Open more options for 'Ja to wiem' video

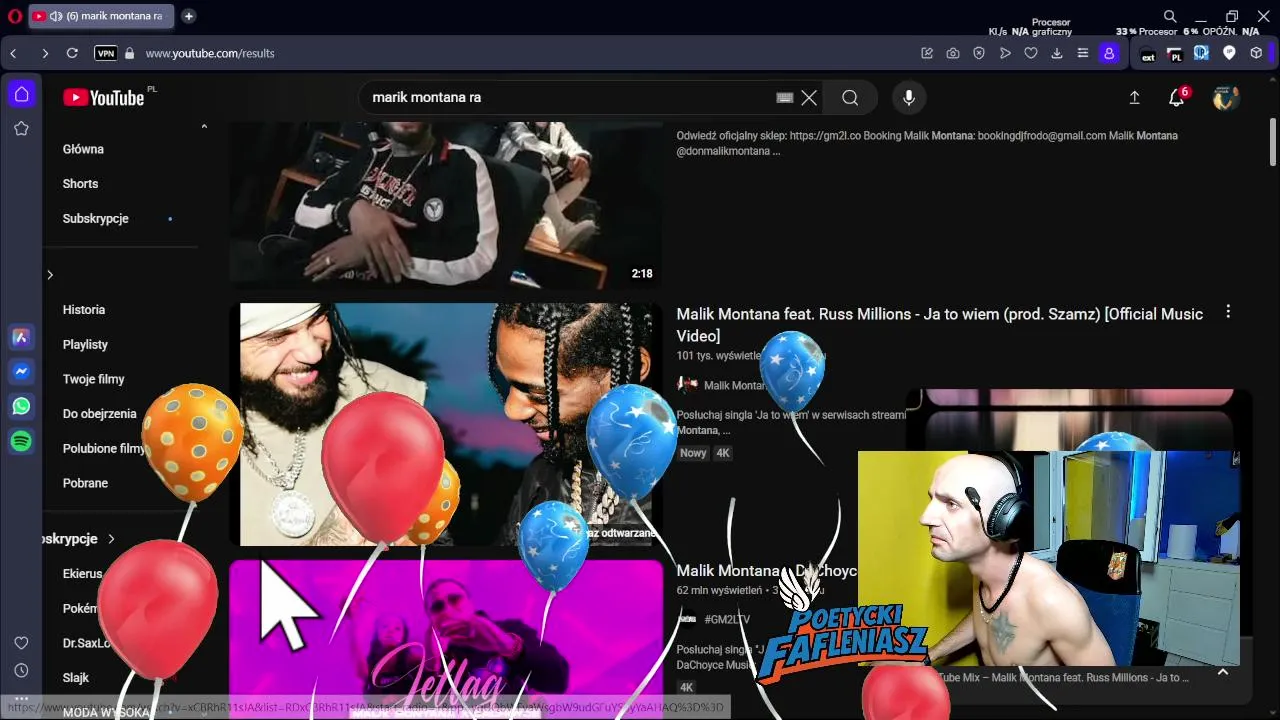click(x=1228, y=312)
